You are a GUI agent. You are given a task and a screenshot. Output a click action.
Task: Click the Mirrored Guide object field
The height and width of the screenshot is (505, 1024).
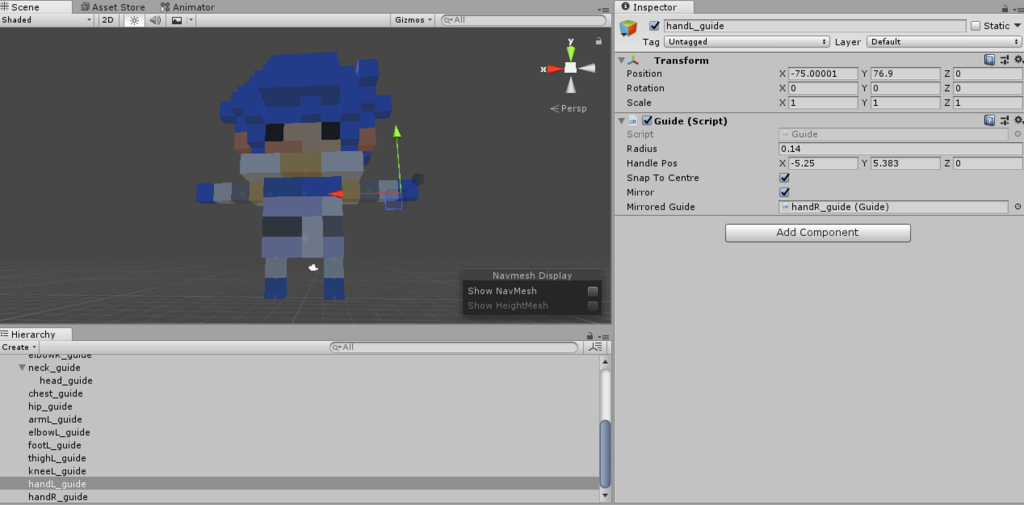point(894,207)
